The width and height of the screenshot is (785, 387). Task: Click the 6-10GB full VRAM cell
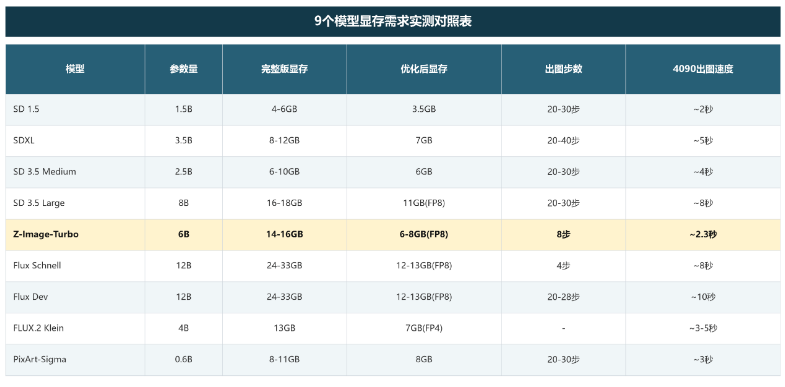point(284,172)
